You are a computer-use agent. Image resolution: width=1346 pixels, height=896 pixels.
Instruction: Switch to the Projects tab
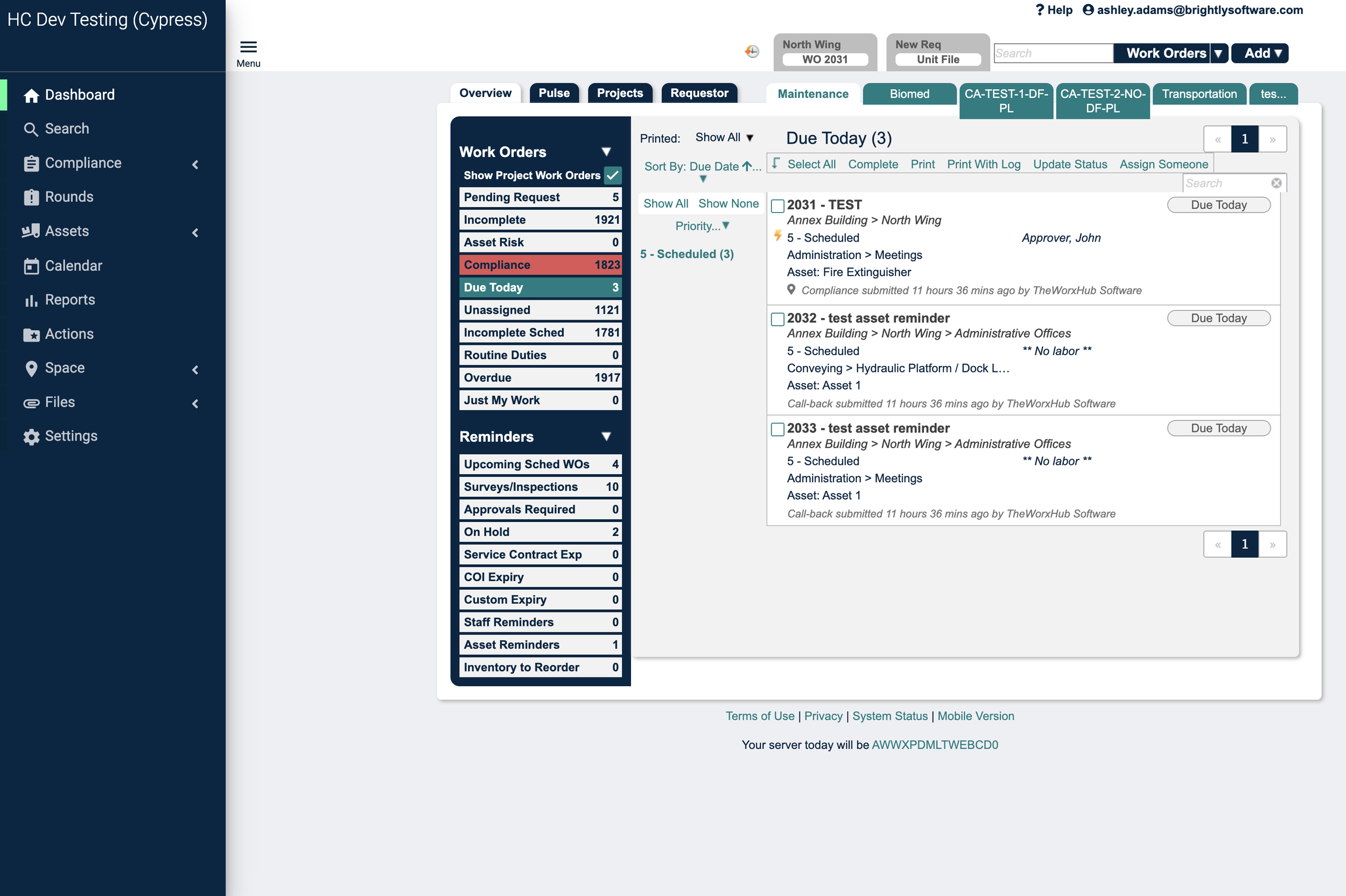(620, 93)
